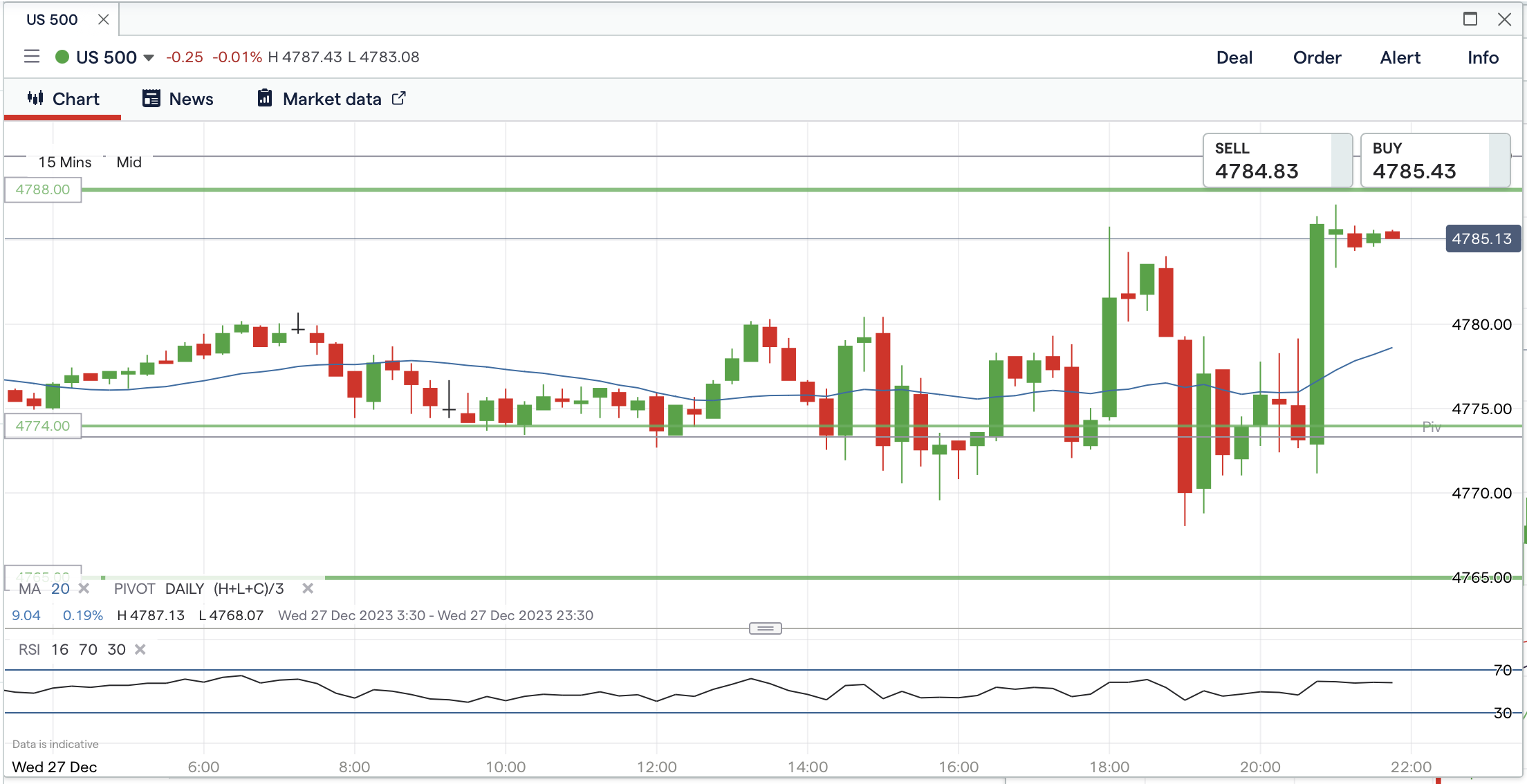Image resolution: width=1527 pixels, height=784 pixels.
Task: Click the RSI 70 level label
Action: (1503, 670)
